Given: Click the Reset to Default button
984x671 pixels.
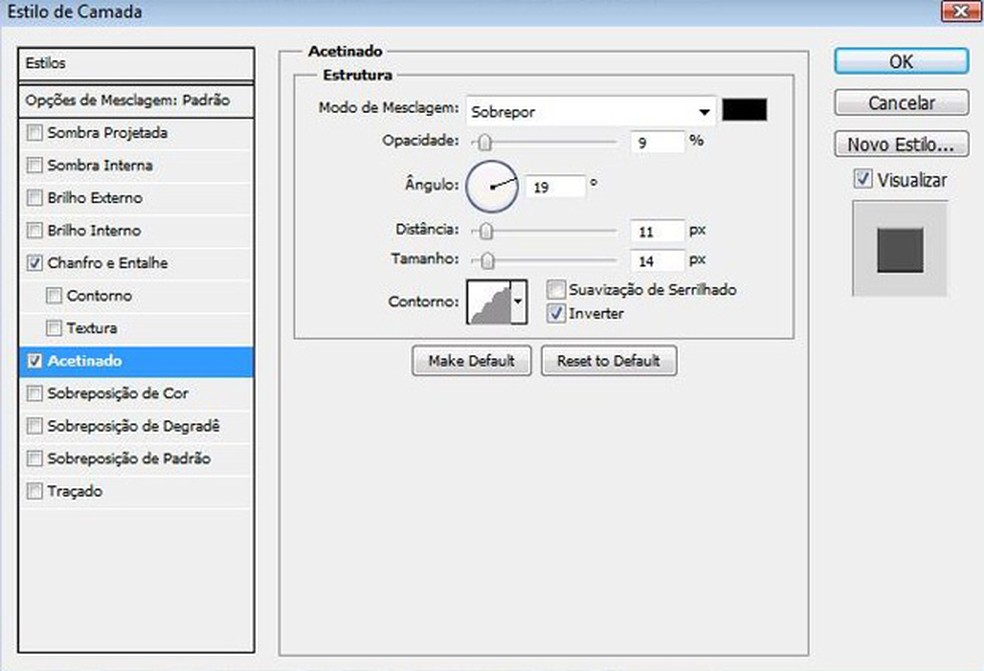Looking at the screenshot, I should (x=609, y=360).
